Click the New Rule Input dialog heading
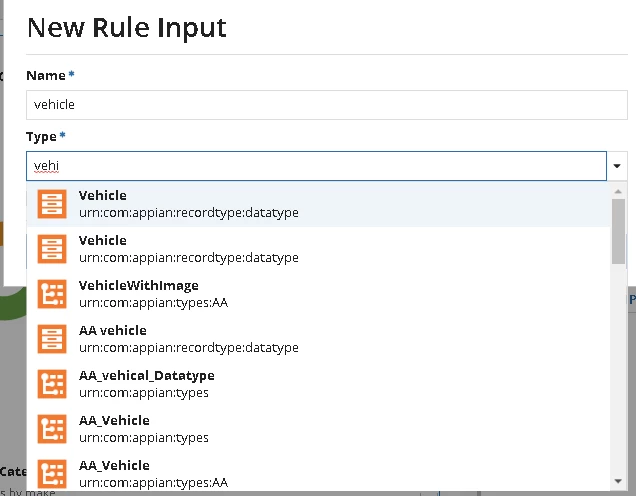 coord(127,28)
